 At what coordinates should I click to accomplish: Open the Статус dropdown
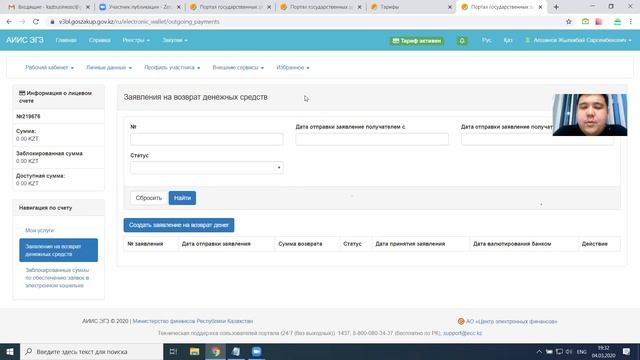click(207, 168)
